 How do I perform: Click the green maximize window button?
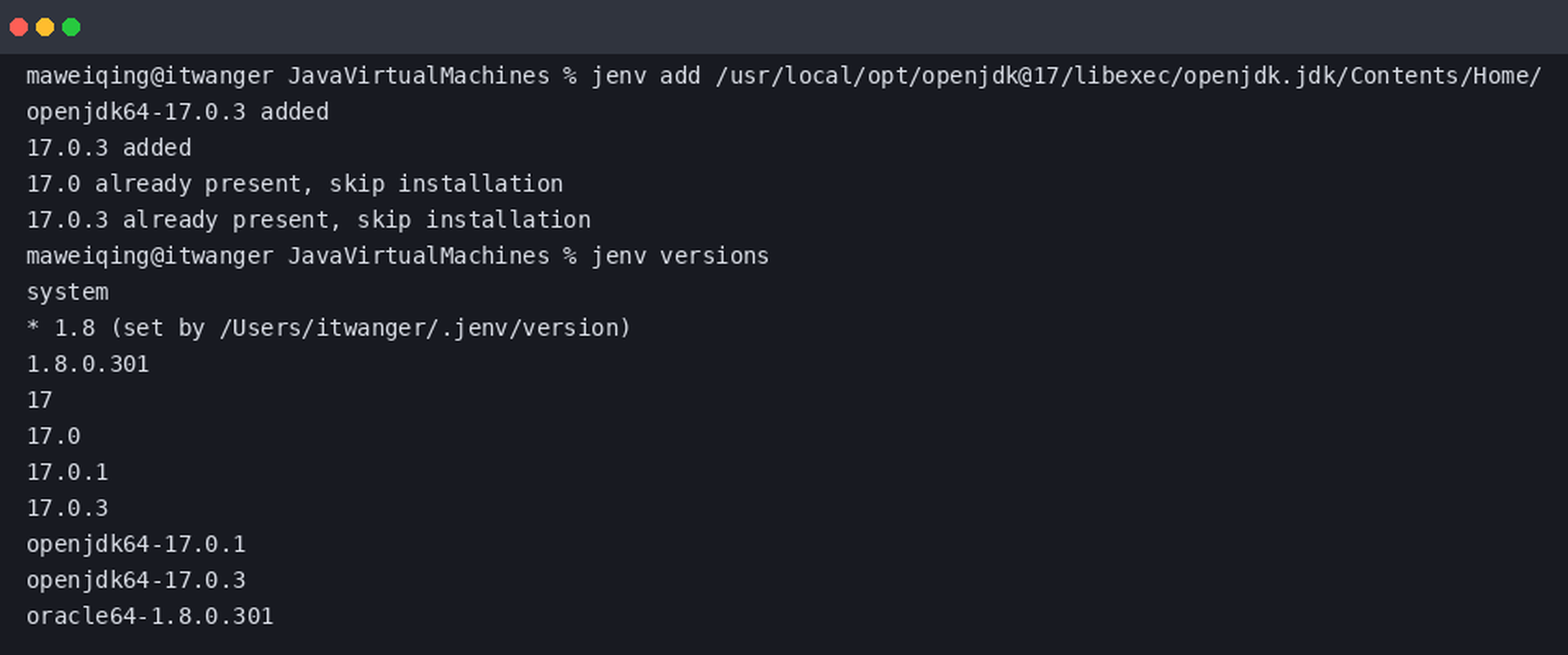coord(71,27)
